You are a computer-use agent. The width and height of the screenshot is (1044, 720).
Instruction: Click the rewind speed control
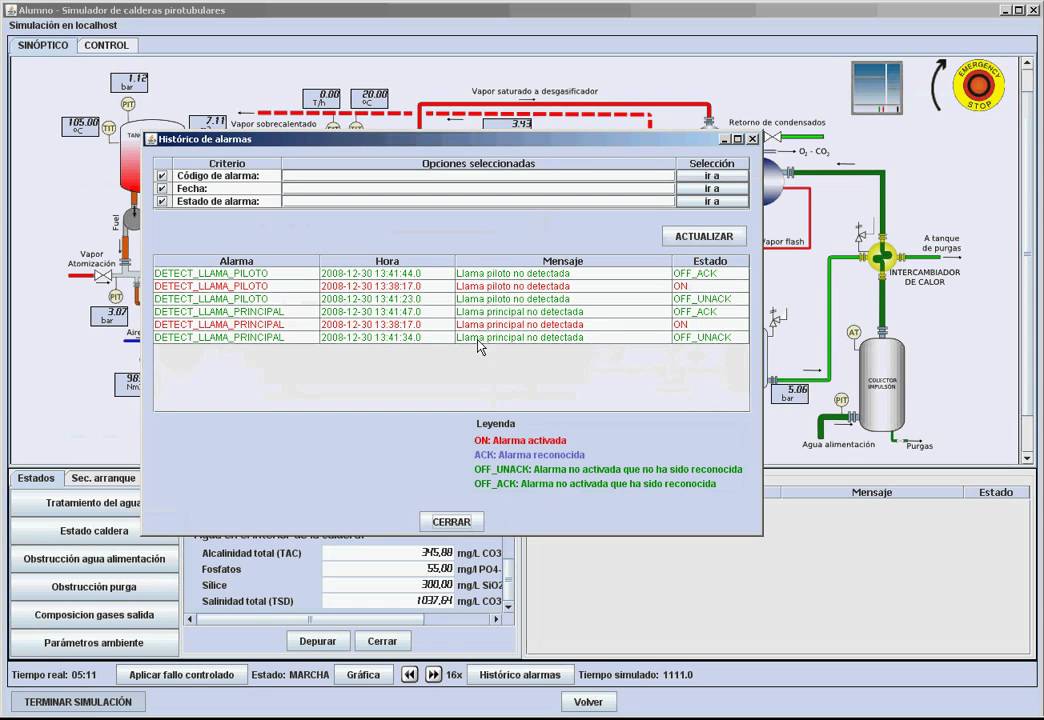coord(409,675)
